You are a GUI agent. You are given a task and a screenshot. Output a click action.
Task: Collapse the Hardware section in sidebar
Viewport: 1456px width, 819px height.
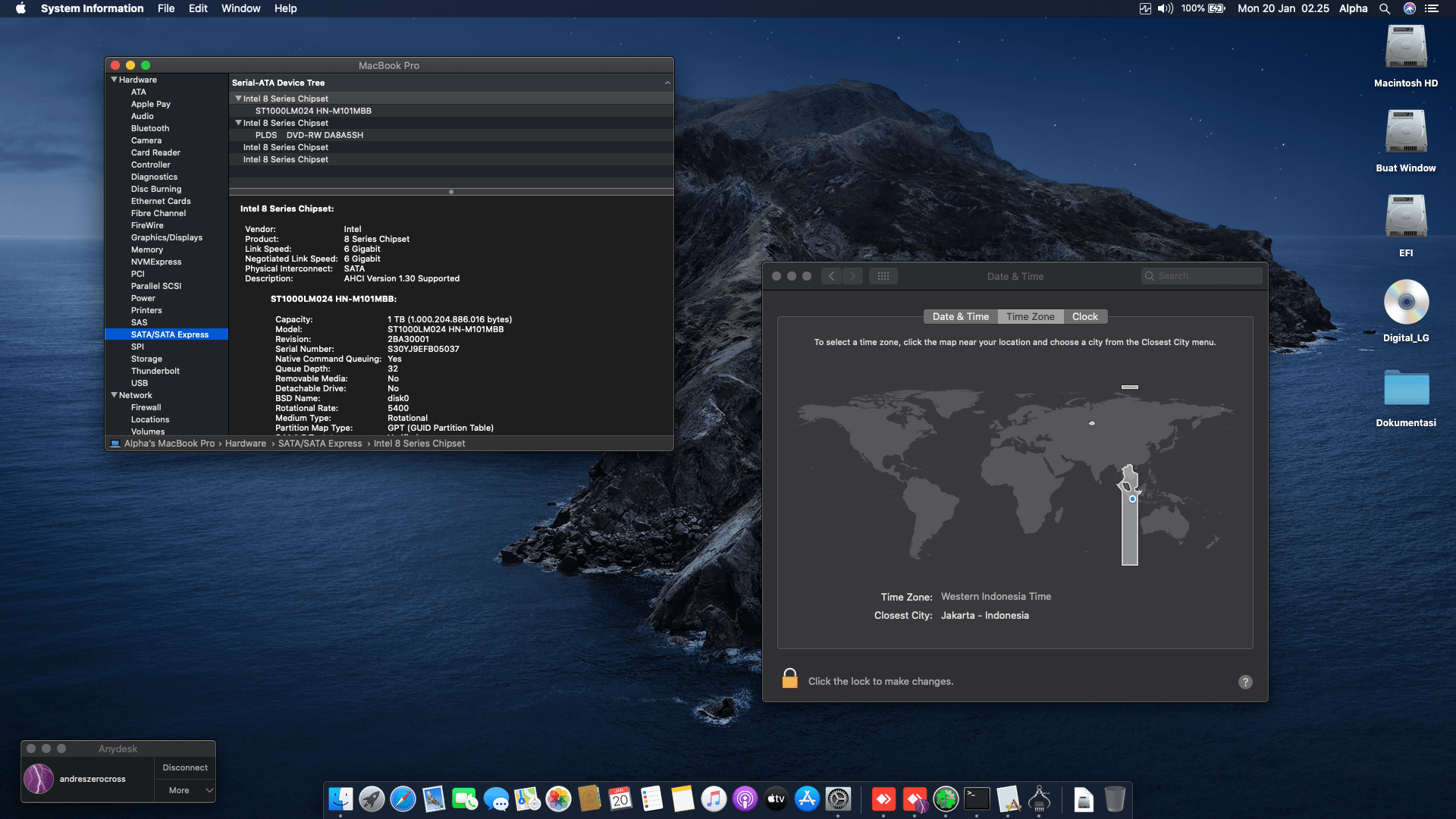point(115,80)
